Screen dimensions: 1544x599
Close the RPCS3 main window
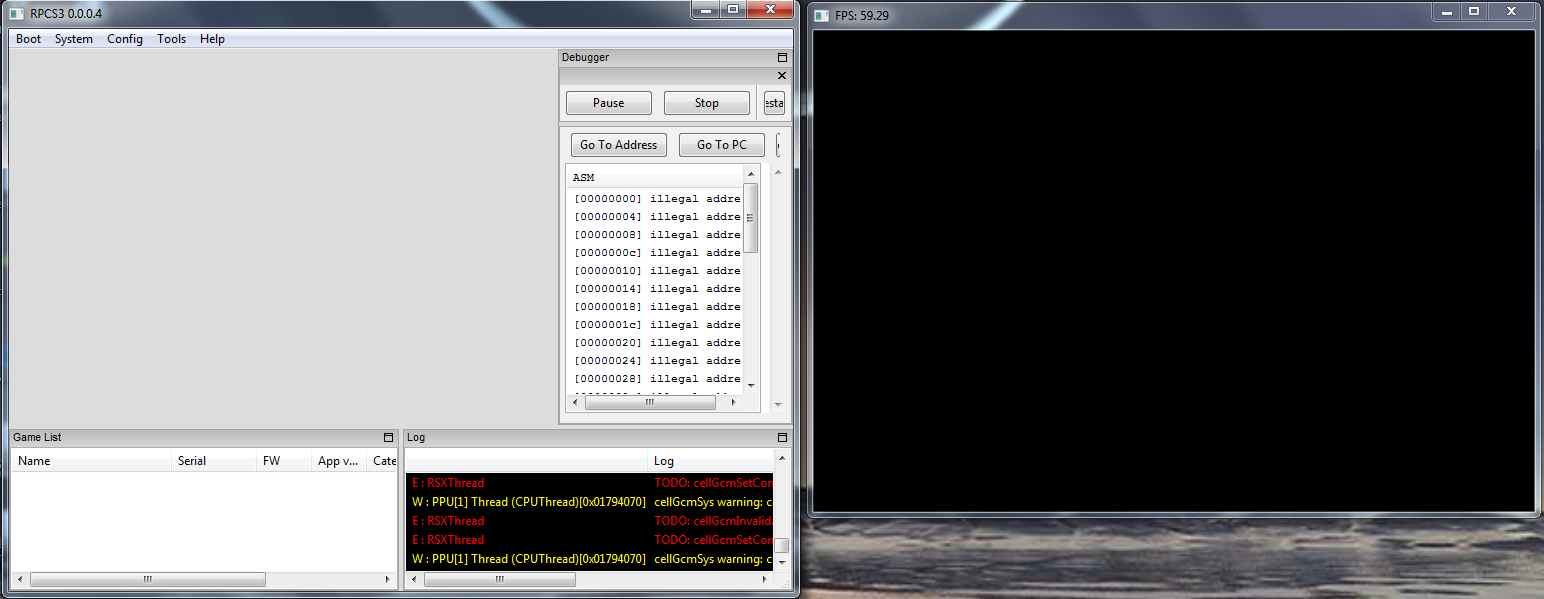click(771, 9)
